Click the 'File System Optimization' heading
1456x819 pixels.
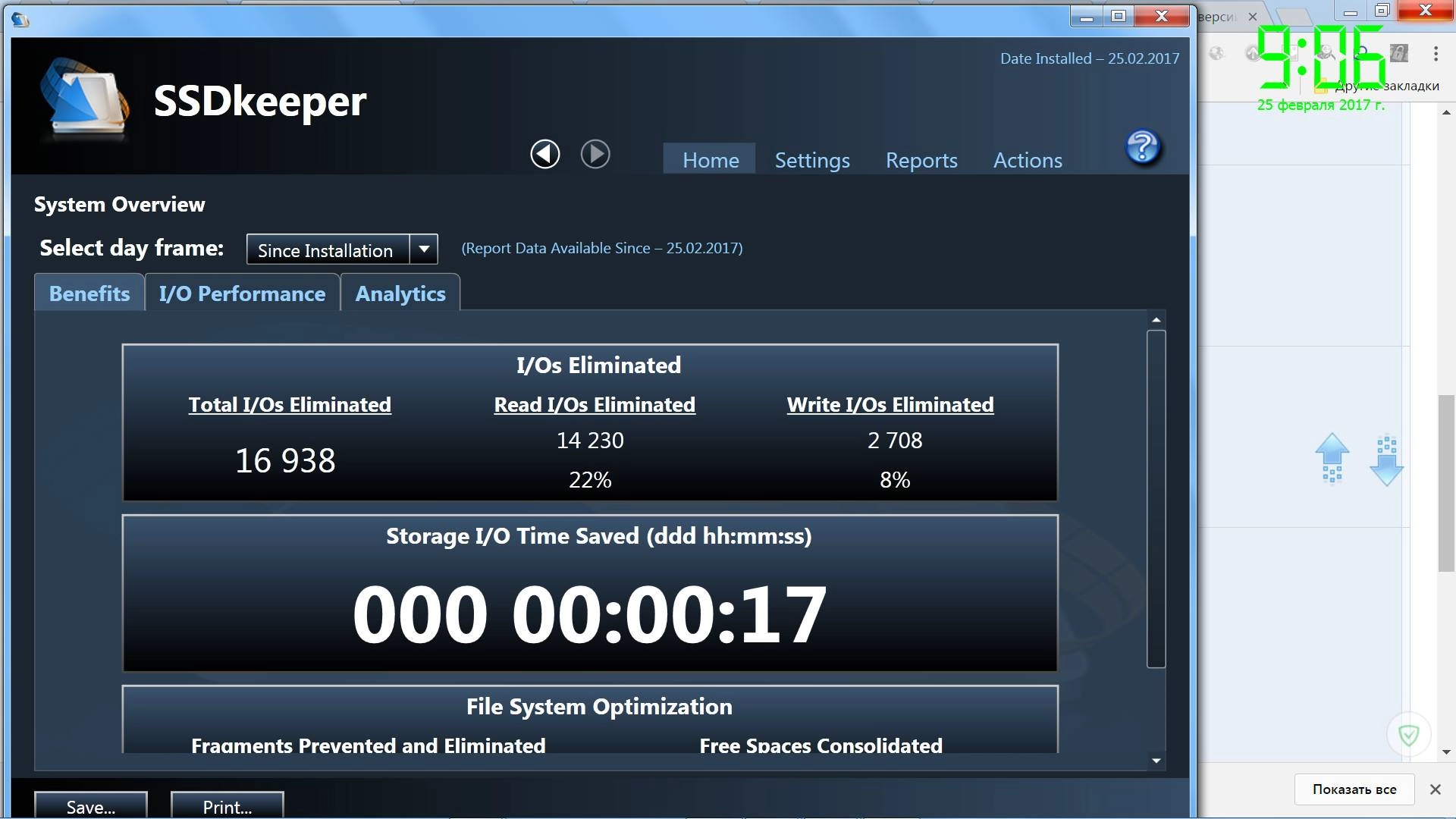click(x=599, y=707)
